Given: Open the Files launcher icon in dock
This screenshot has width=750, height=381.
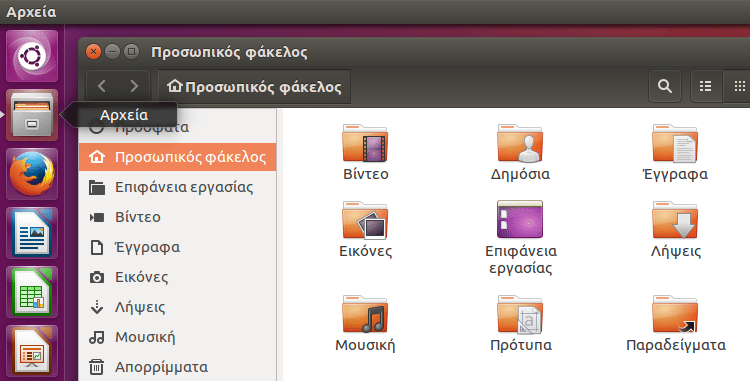Looking at the screenshot, I should click(x=32, y=115).
